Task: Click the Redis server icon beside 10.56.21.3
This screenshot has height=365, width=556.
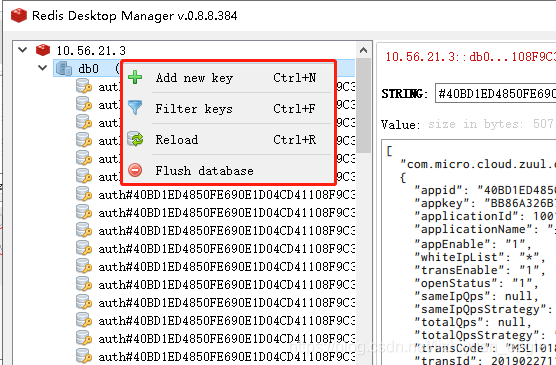Action: click(x=43, y=50)
